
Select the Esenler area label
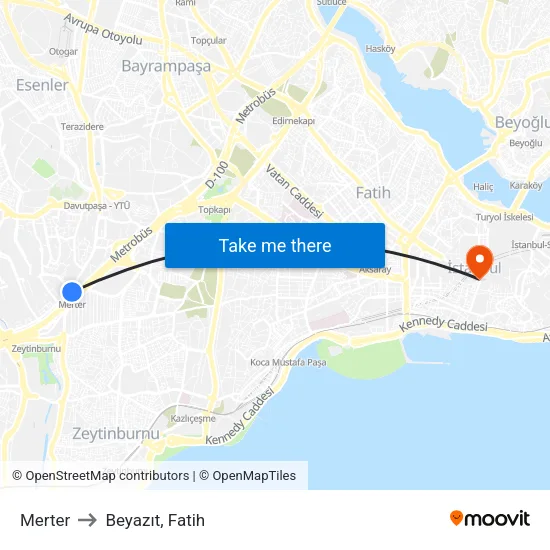(x=42, y=85)
